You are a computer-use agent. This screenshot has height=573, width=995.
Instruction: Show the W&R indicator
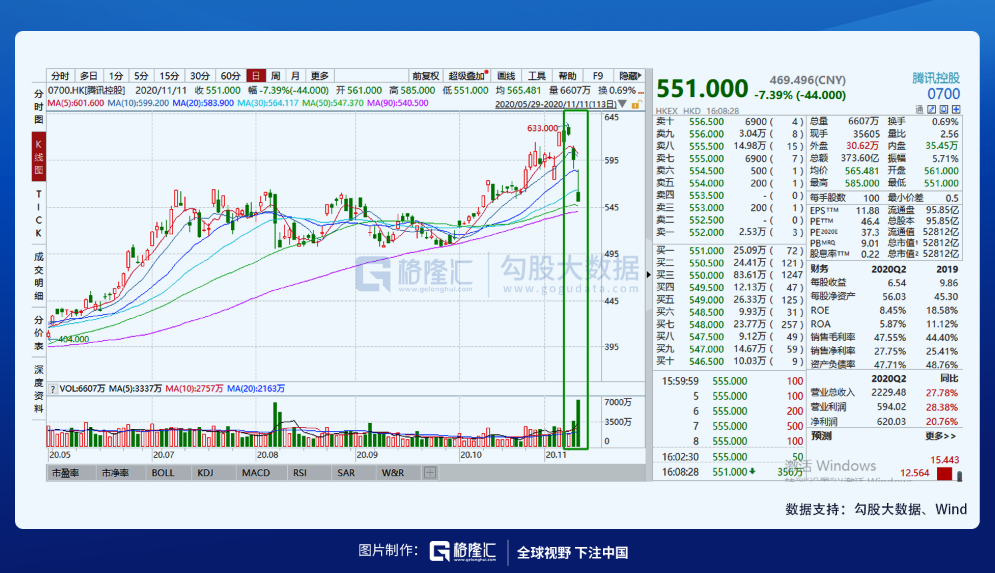point(393,473)
